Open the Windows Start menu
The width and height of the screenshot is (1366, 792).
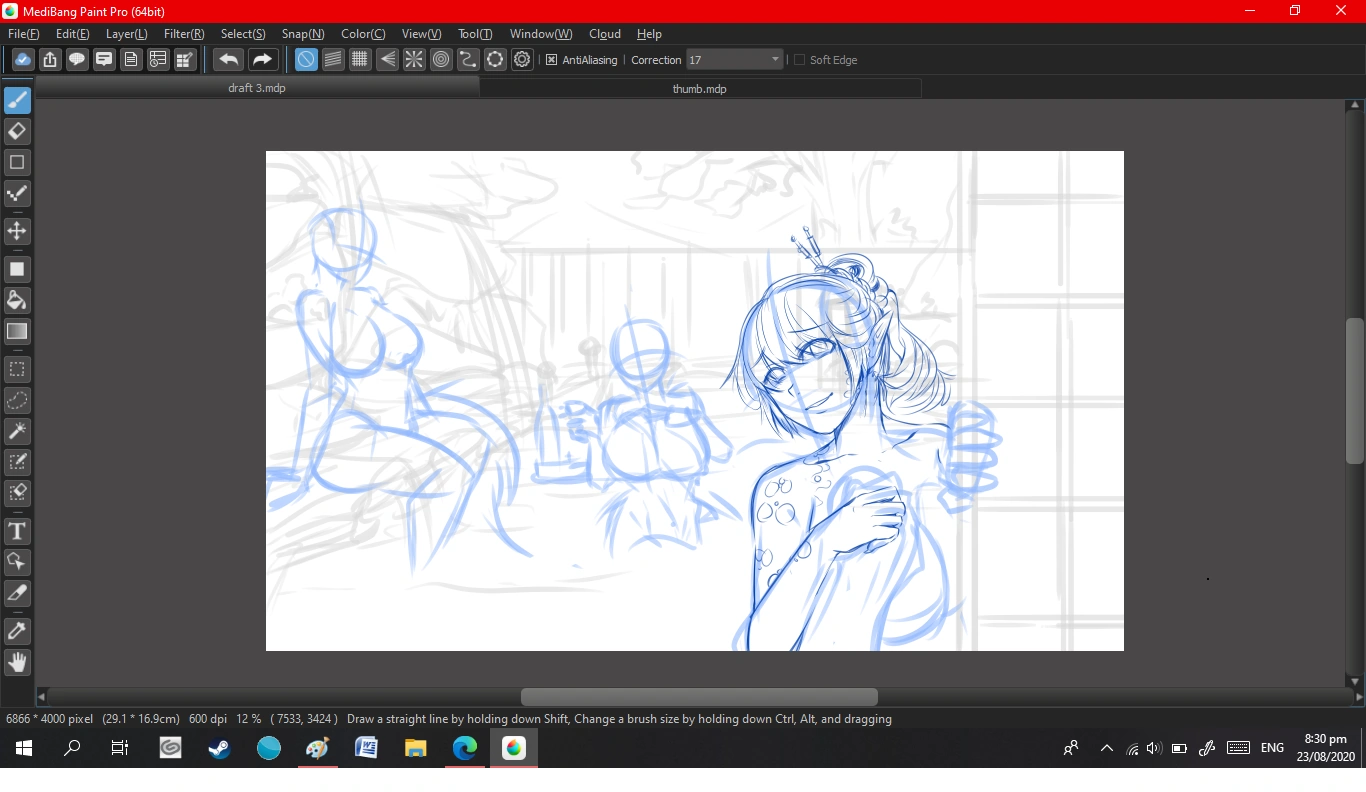tap(24, 748)
